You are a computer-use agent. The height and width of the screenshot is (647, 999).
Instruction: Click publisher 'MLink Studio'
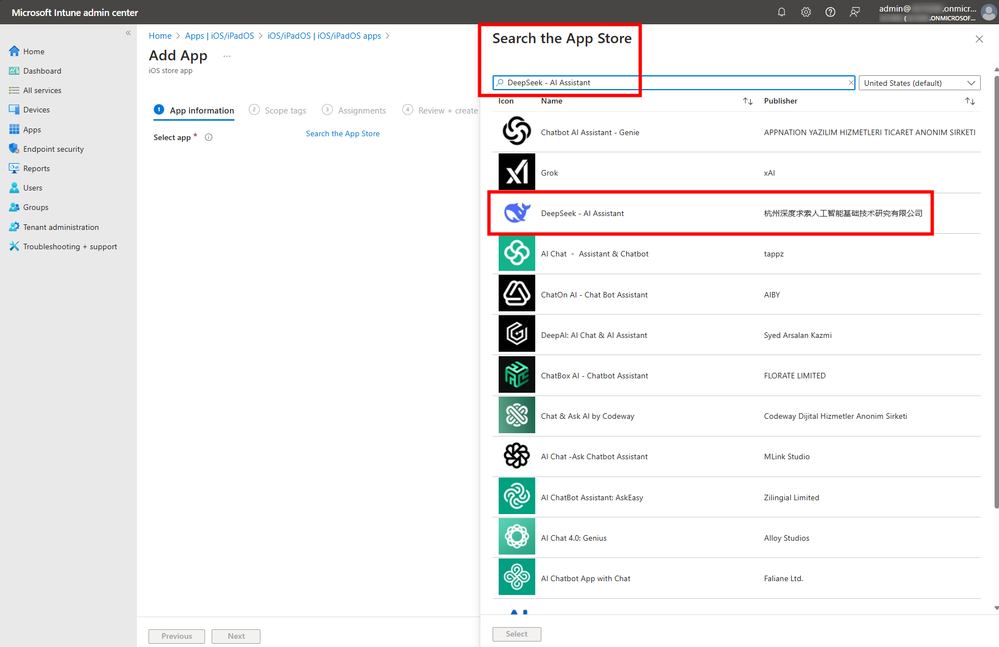coord(787,457)
